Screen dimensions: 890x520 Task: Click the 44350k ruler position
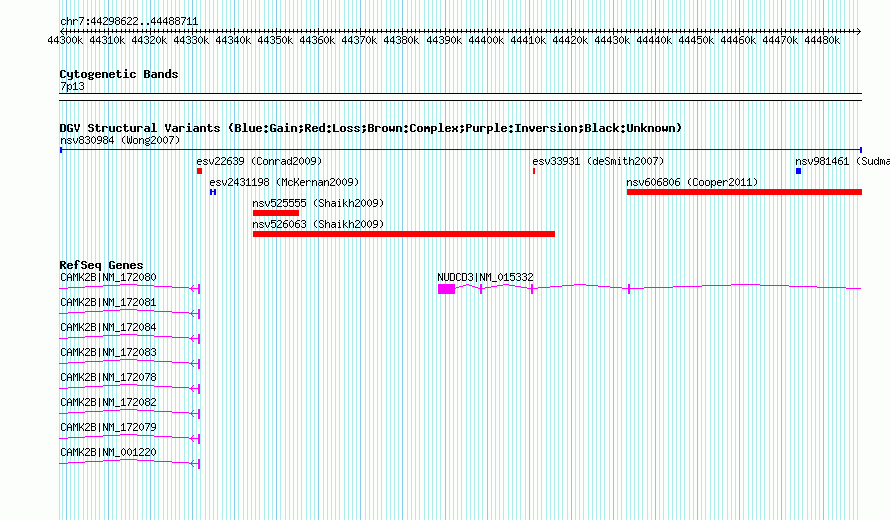275,40
